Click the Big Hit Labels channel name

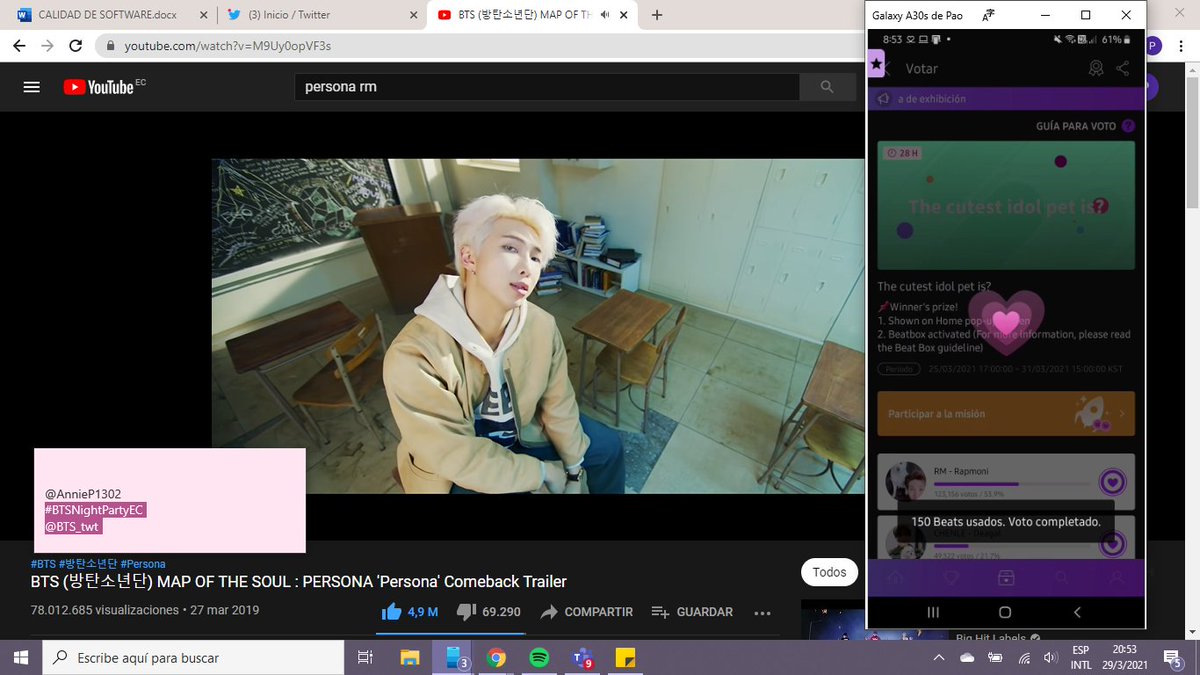pyautogui.click(x=991, y=637)
